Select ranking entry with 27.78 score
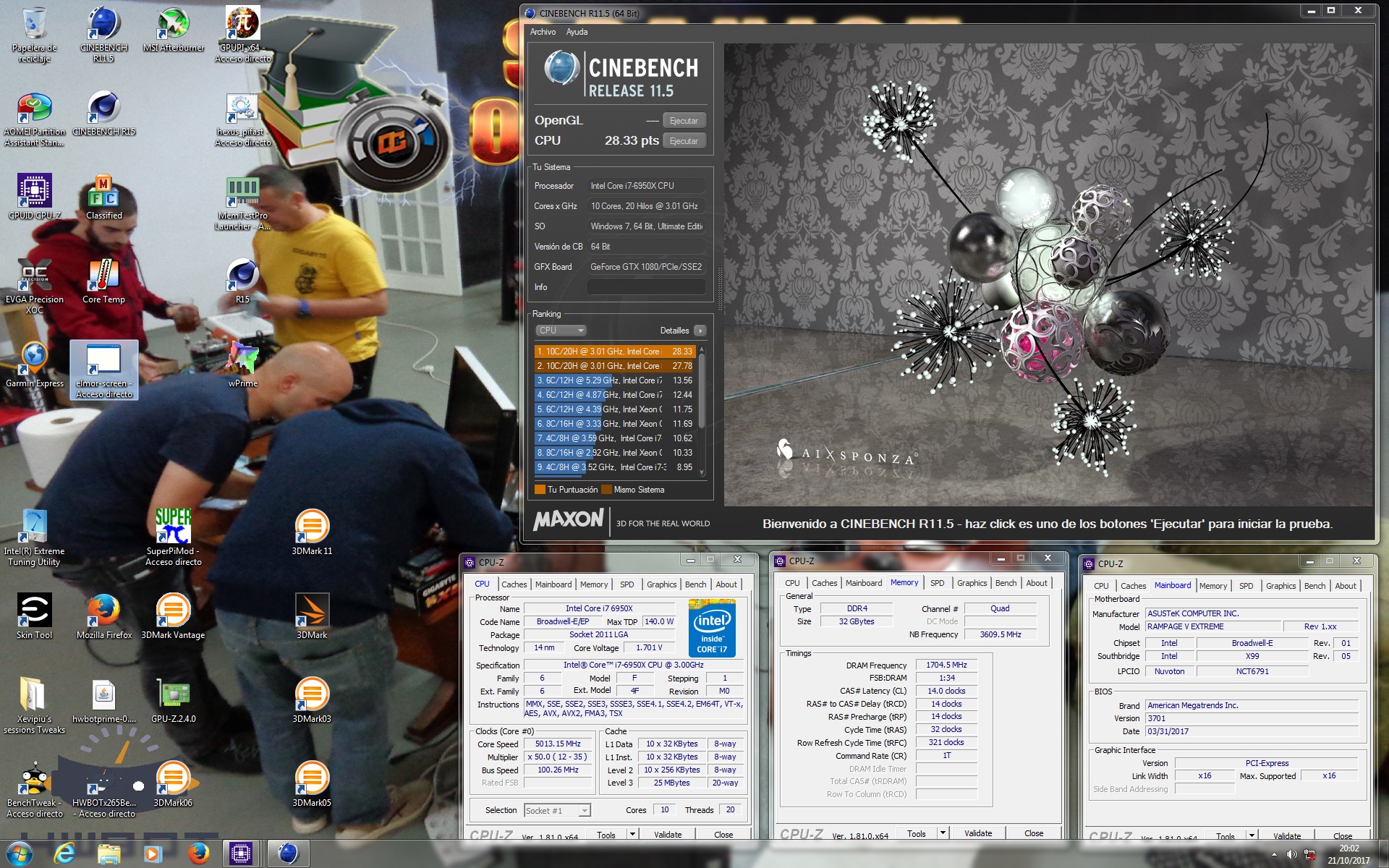1389x868 pixels. [x=614, y=366]
